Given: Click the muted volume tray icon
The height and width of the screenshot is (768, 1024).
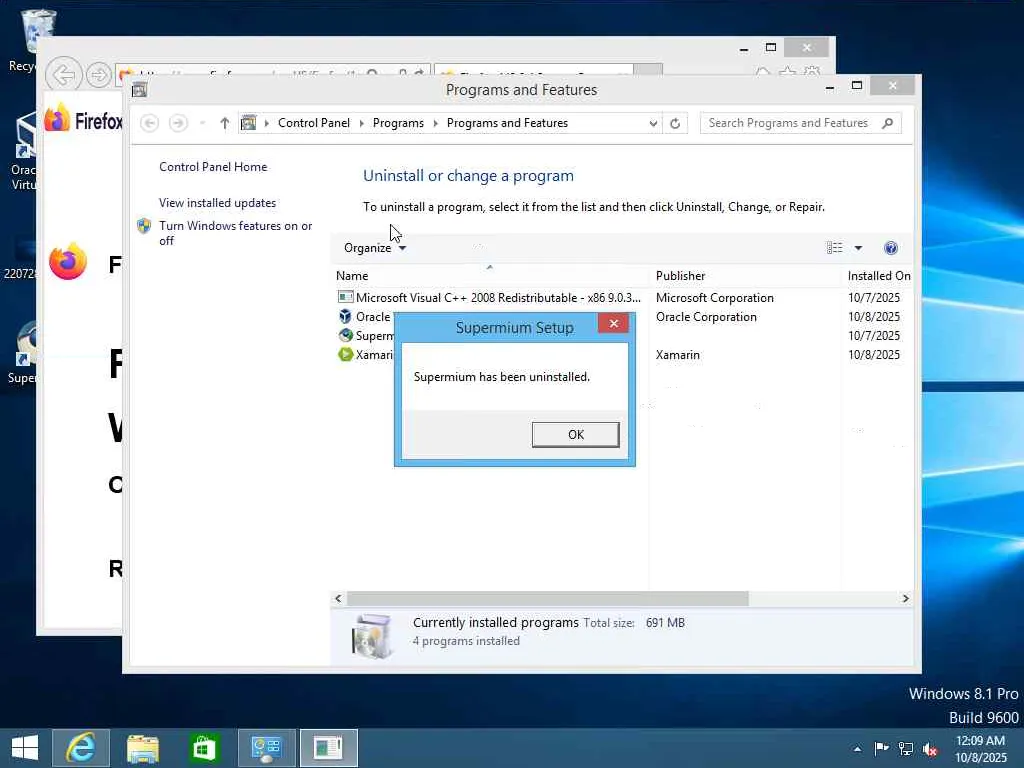Looking at the screenshot, I should click(930, 749).
